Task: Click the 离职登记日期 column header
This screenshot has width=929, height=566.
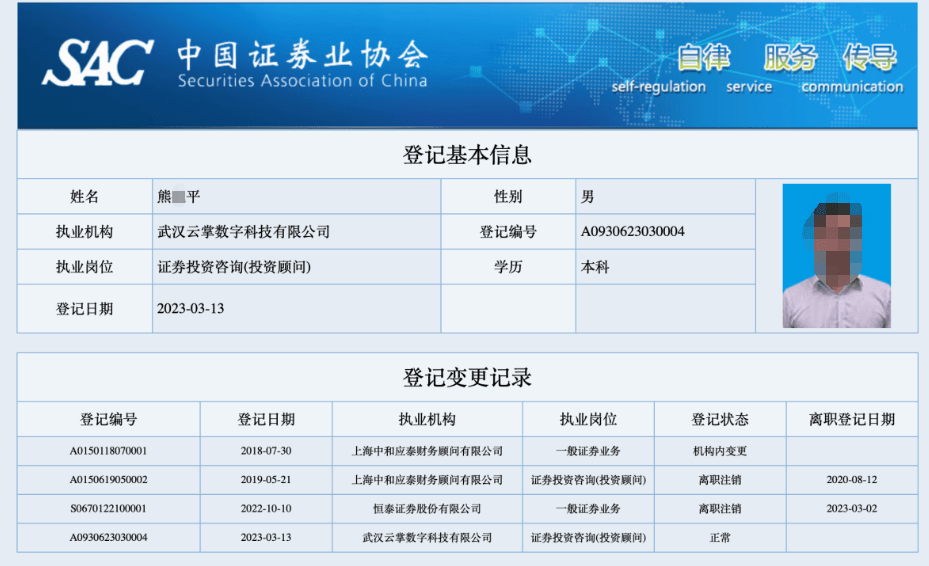Action: click(851, 419)
